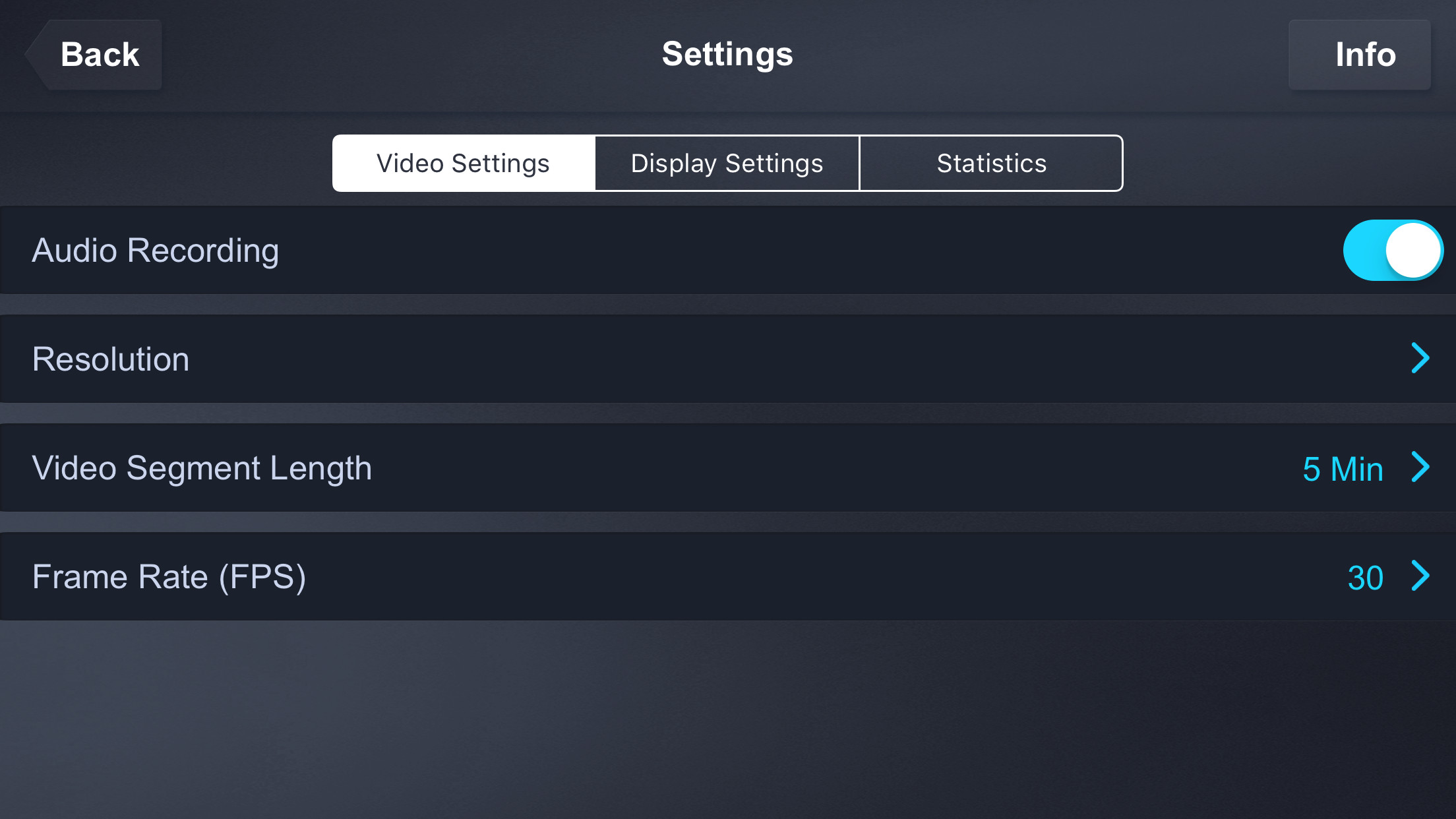1456x819 pixels.
Task: Open the Statistics tab
Action: [991, 164]
